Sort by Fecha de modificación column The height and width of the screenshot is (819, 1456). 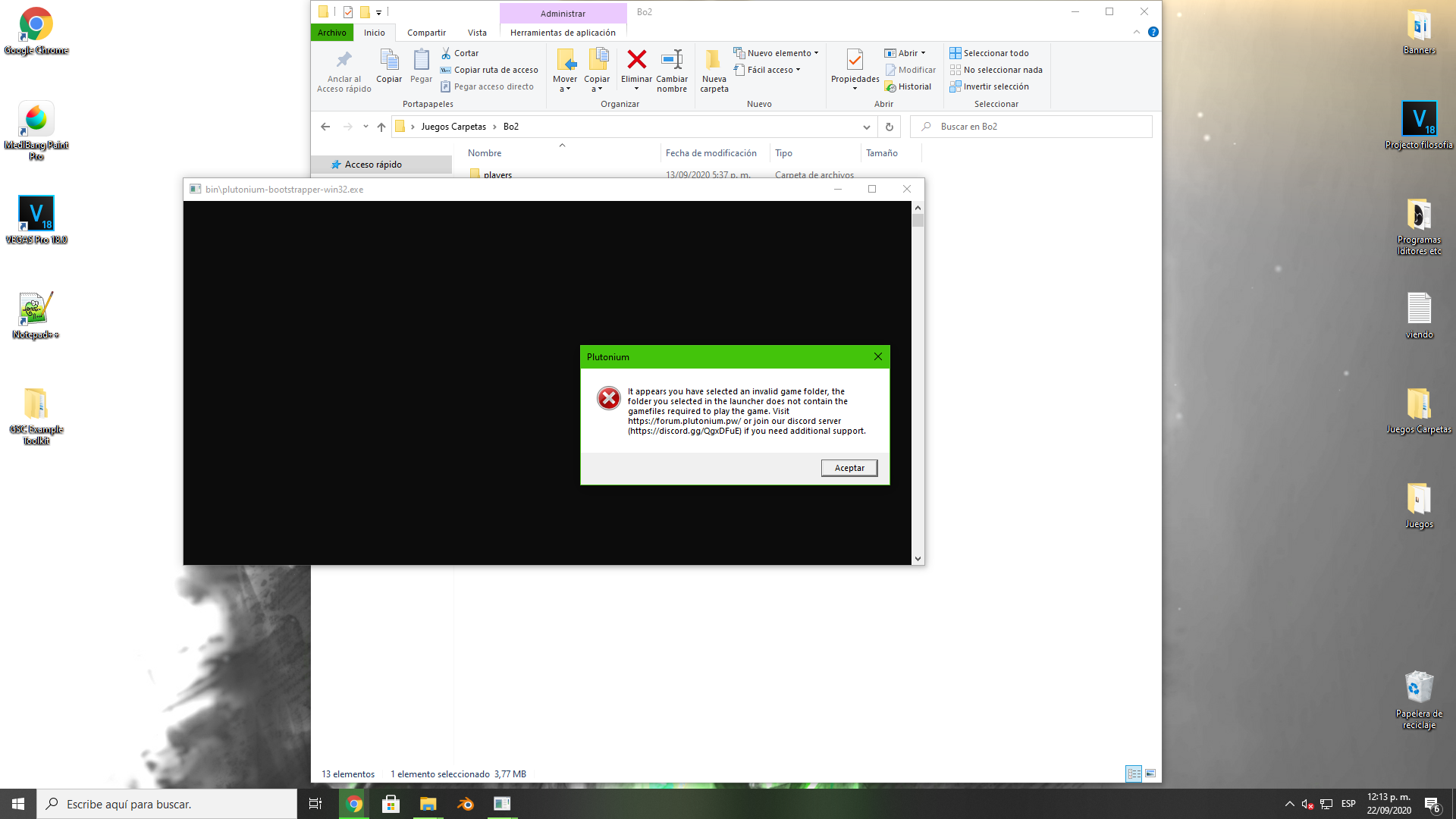(711, 153)
